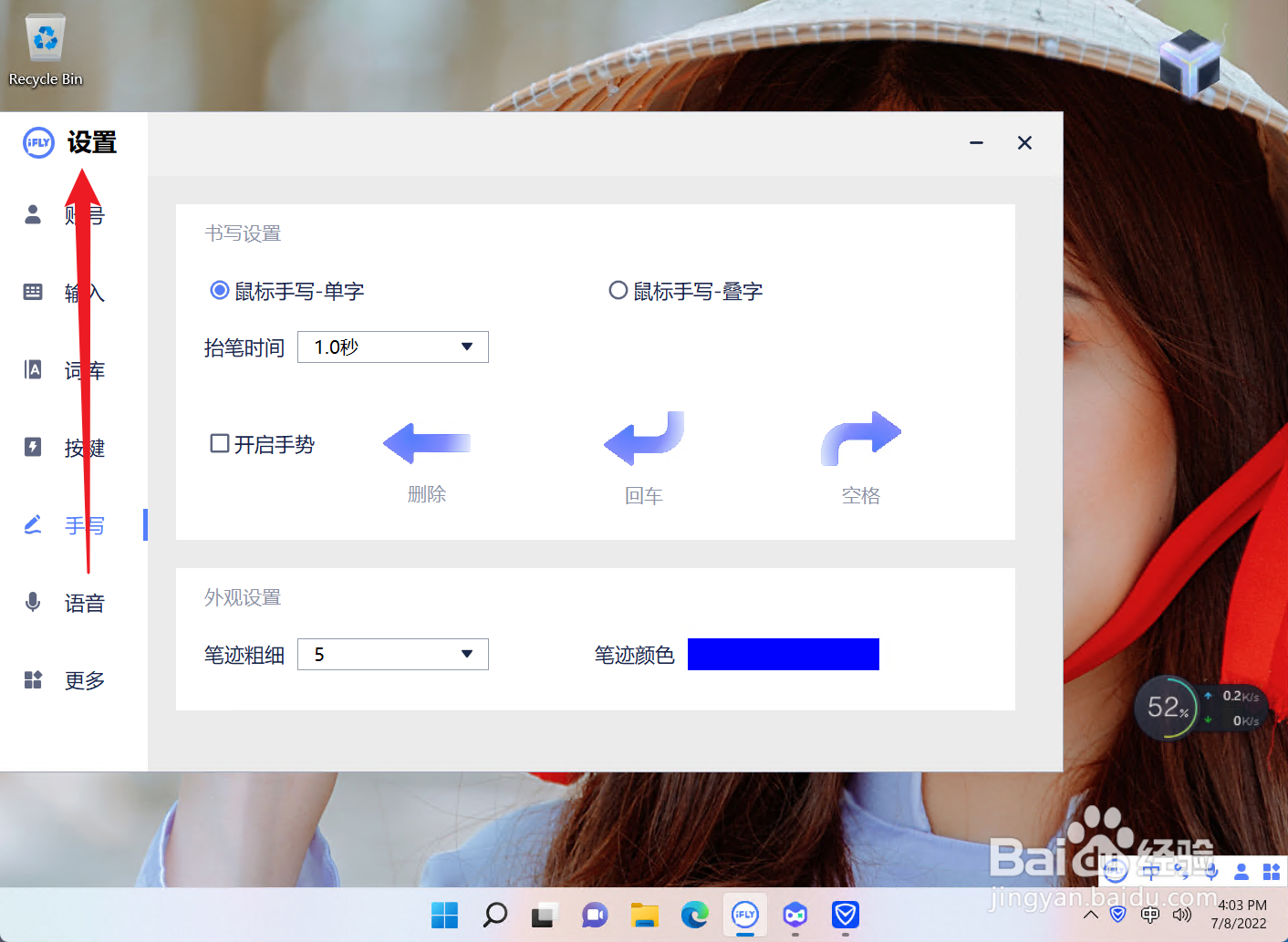Close the settings window
The image size is (1288, 942).
pyautogui.click(x=1024, y=142)
